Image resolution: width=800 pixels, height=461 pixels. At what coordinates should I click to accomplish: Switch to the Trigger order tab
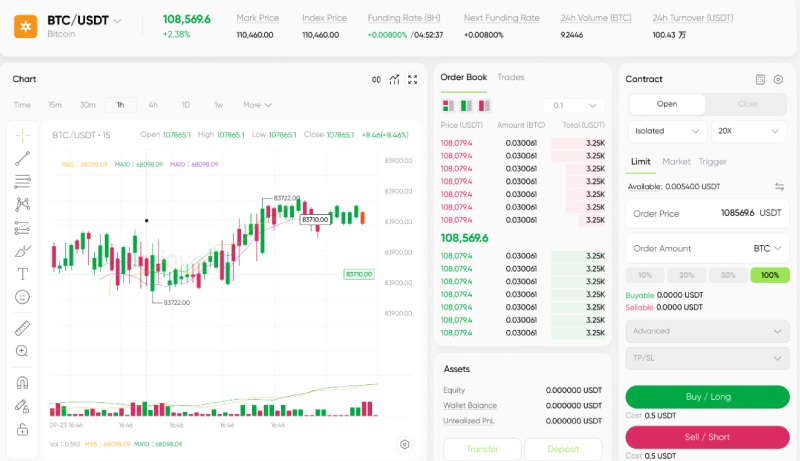point(712,162)
